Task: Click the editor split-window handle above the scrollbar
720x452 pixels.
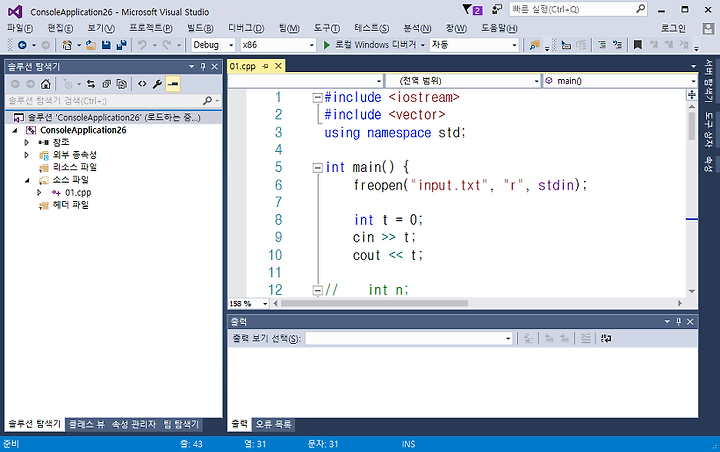Action: click(692, 95)
